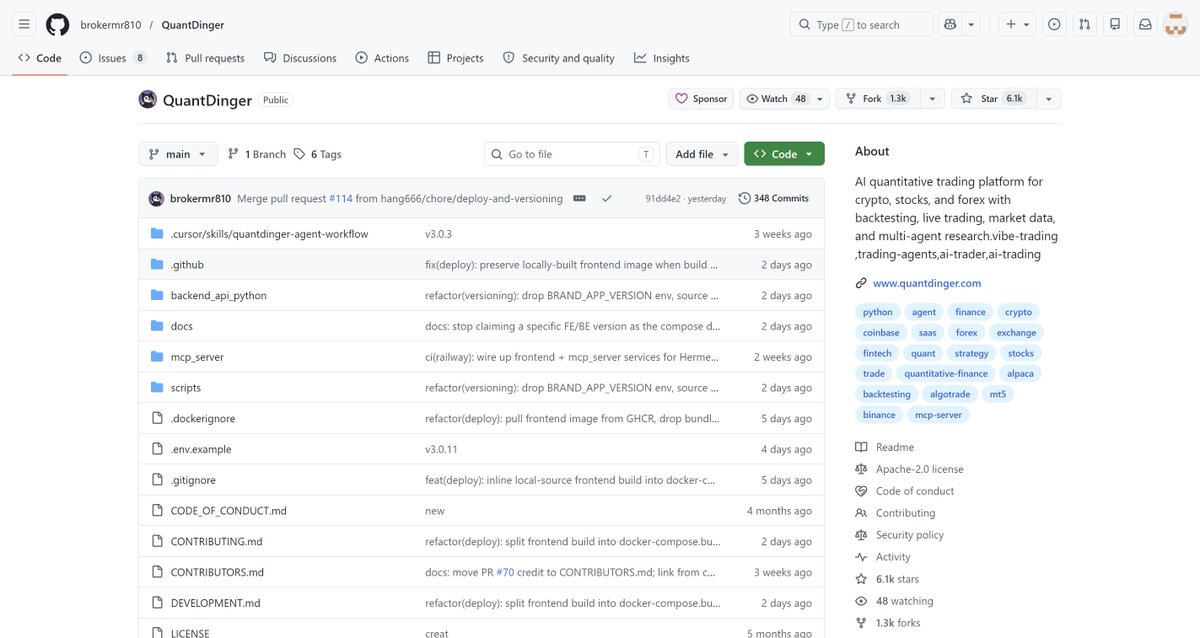This screenshot has height=638, width=1200.
Task: Open the .github folder
Action: [x=187, y=265]
